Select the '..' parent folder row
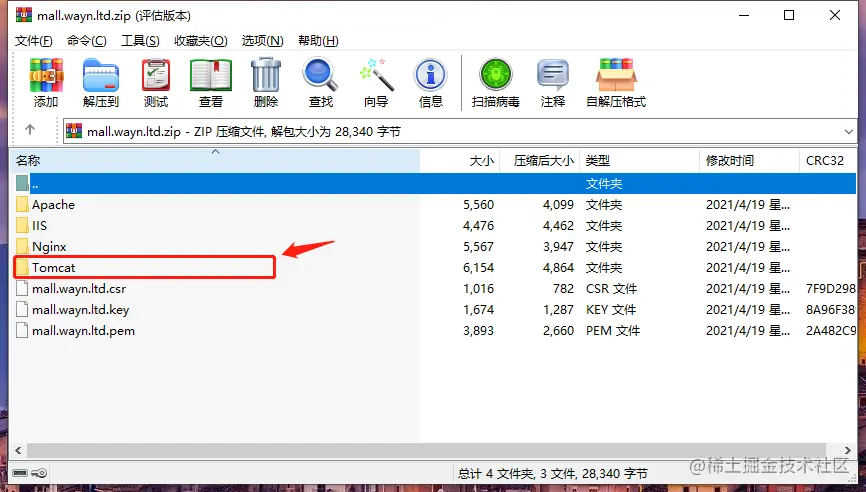The height and width of the screenshot is (492, 866). pos(434,184)
